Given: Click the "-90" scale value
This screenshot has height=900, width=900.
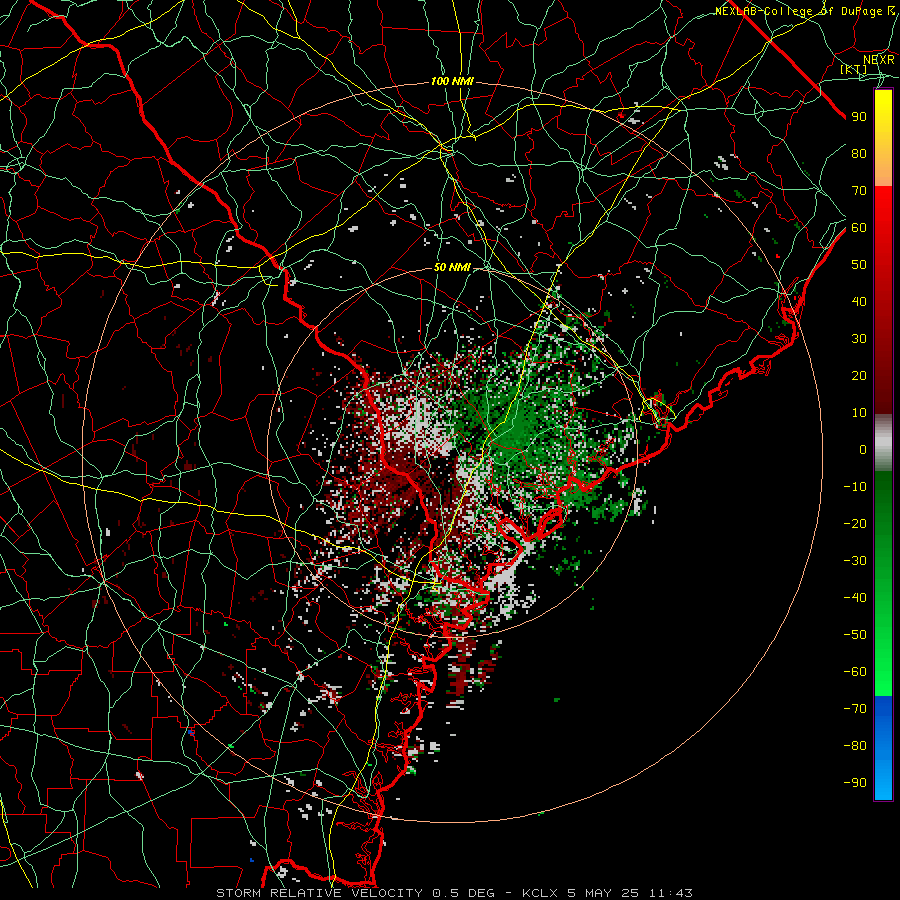Looking at the screenshot, I should [855, 783].
